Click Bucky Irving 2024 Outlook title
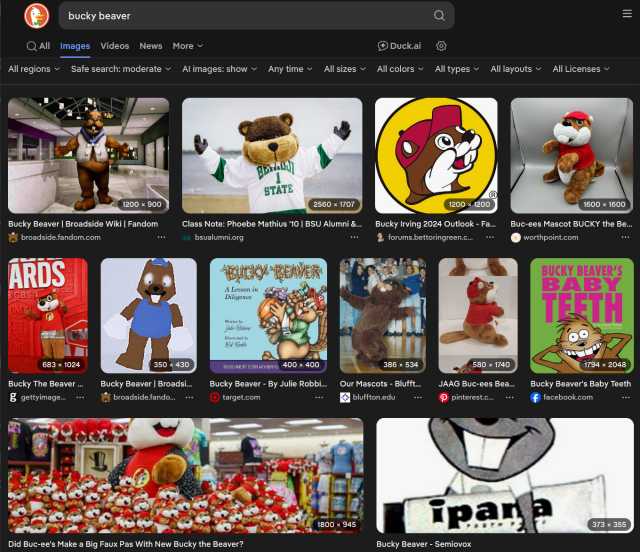The image size is (640, 552). click(436, 224)
